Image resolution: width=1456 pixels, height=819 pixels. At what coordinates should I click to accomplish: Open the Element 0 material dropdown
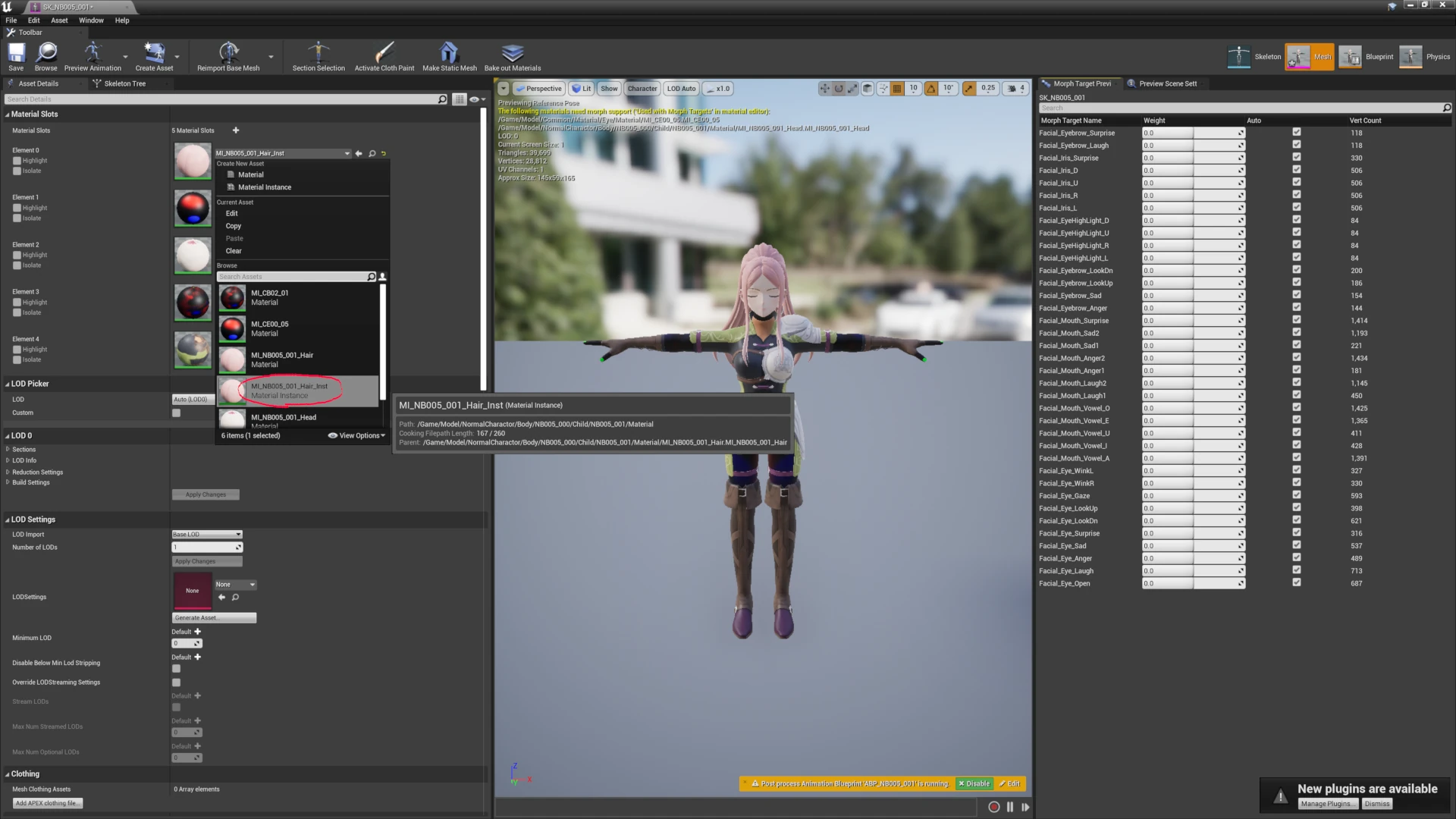point(283,153)
